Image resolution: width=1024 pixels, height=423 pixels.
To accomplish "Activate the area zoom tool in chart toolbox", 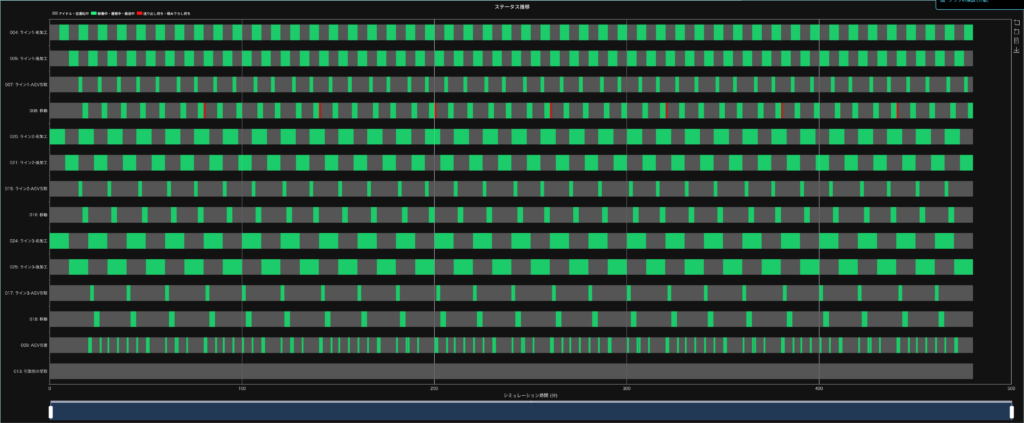I will (x=1016, y=23).
